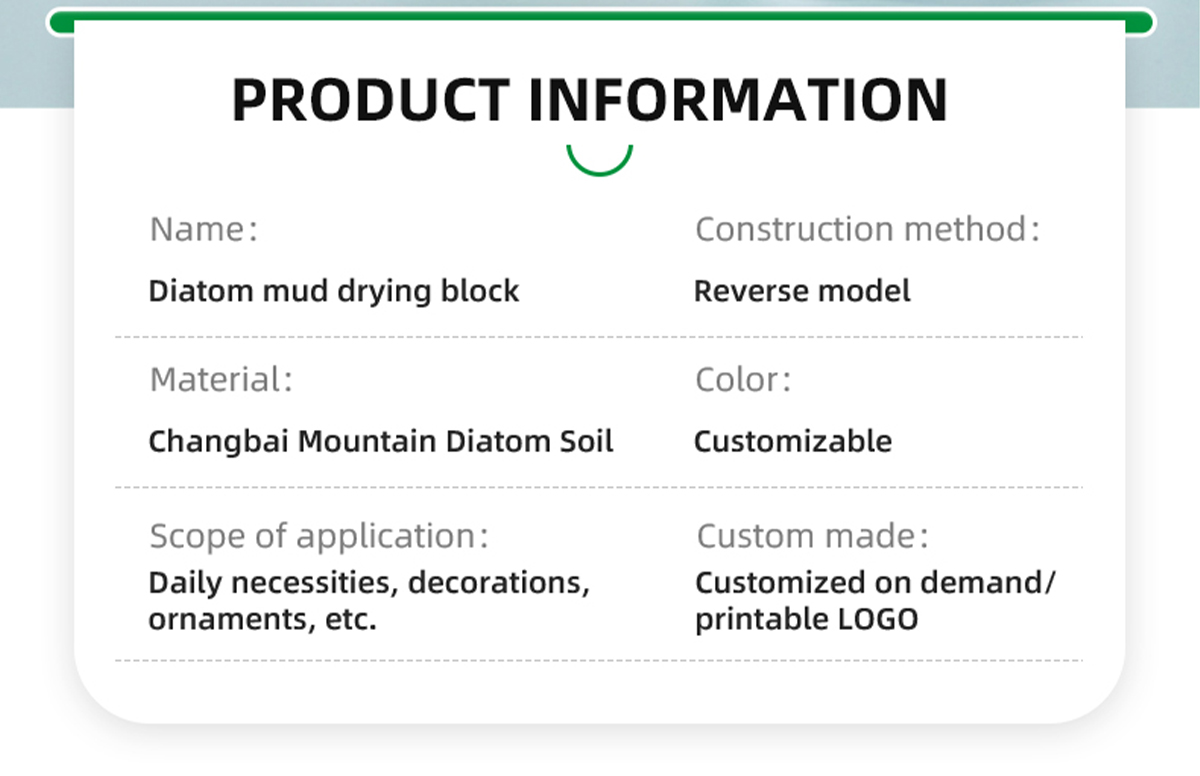This screenshot has height=776, width=1200.
Task: Click the "printable LOGO" text
Action: (x=806, y=619)
